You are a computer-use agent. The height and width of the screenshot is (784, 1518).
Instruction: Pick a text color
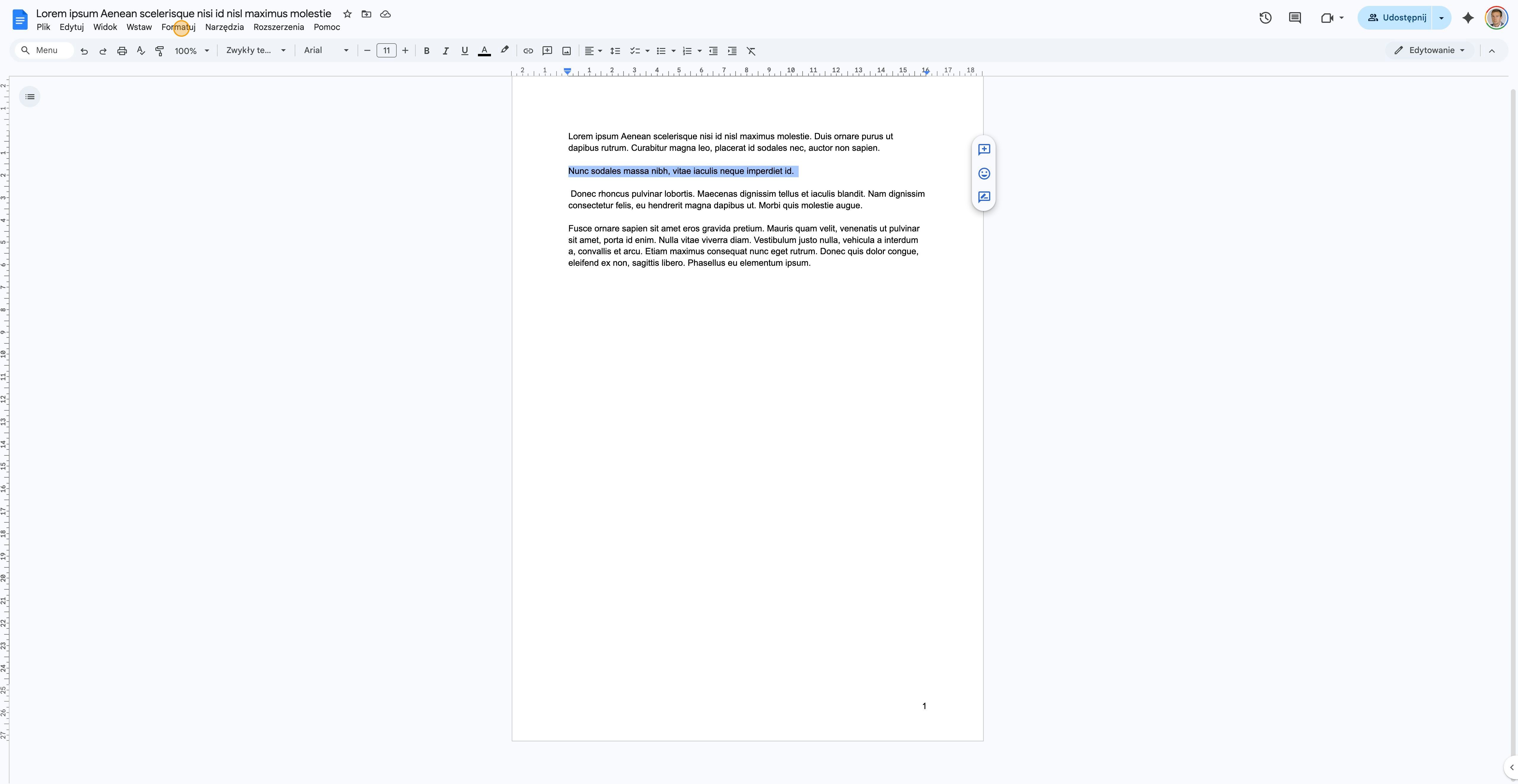pyautogui.click(x=484, y=51)
